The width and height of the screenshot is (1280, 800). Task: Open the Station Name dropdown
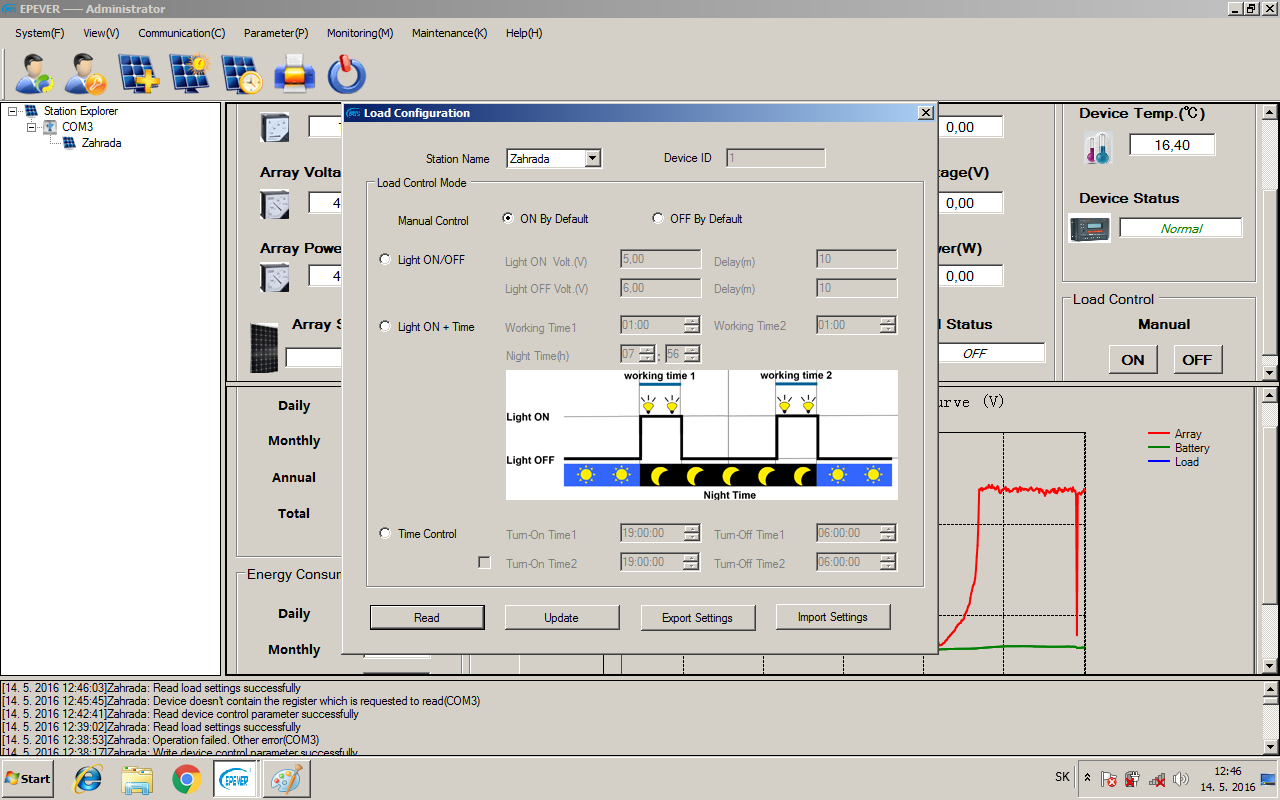click(x=592, y=158)
